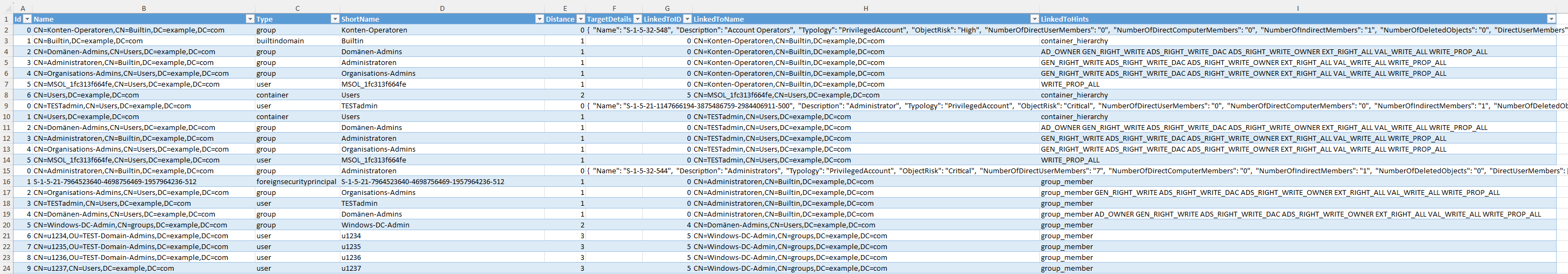Select column B header
This screenshot has width=1568, height=274.
(144, 9)
